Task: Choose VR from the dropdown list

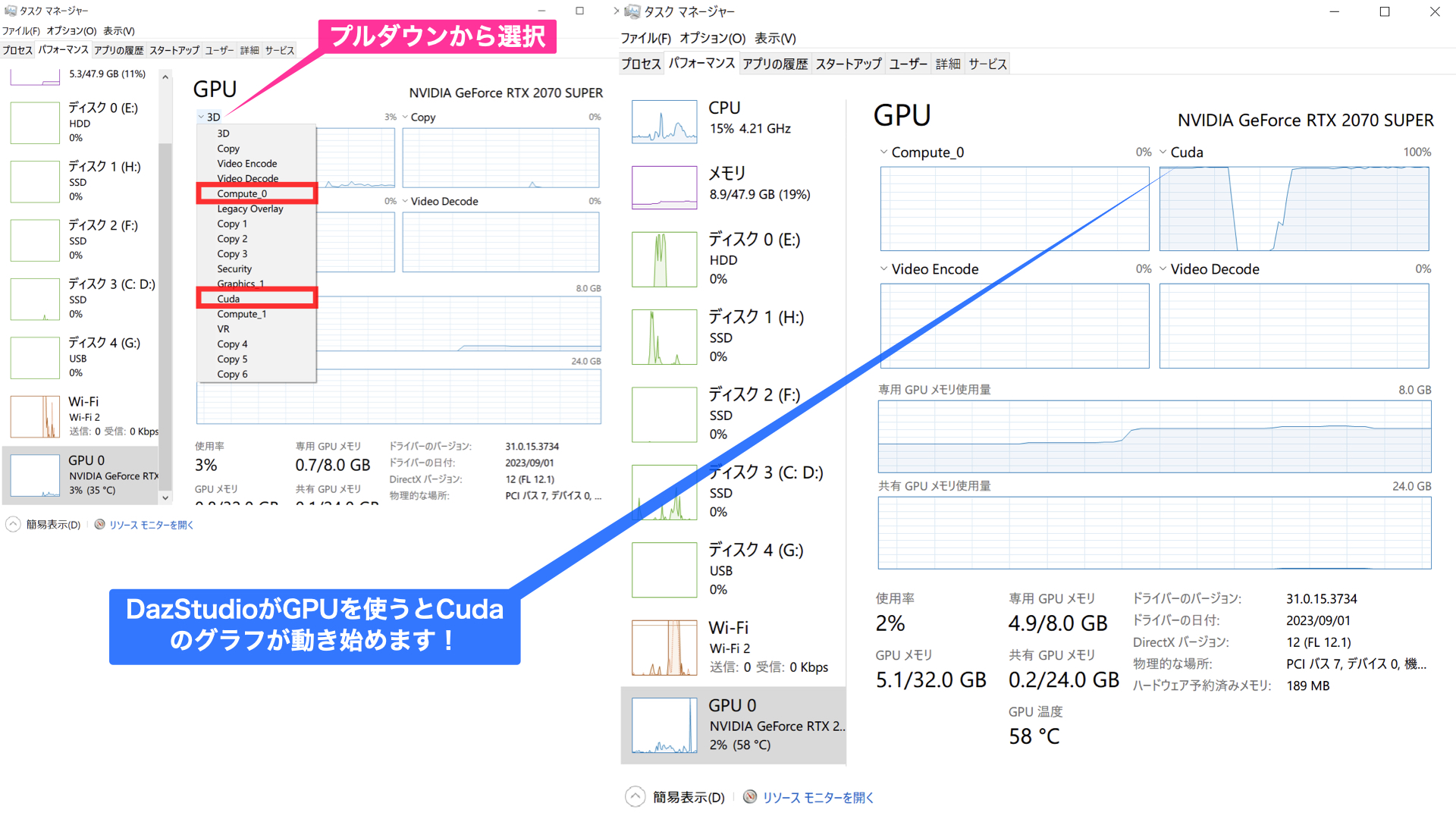Action: [256, 329]
